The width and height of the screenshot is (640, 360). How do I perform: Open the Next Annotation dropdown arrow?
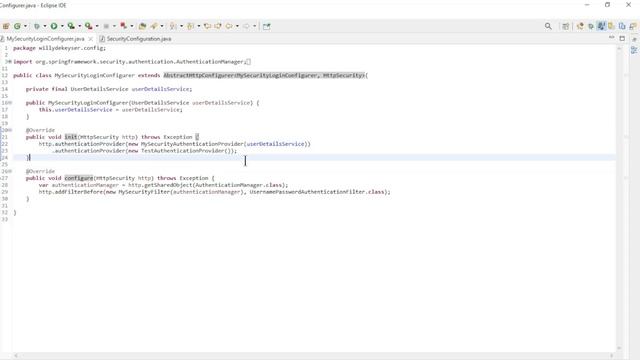tap(182, 26)
